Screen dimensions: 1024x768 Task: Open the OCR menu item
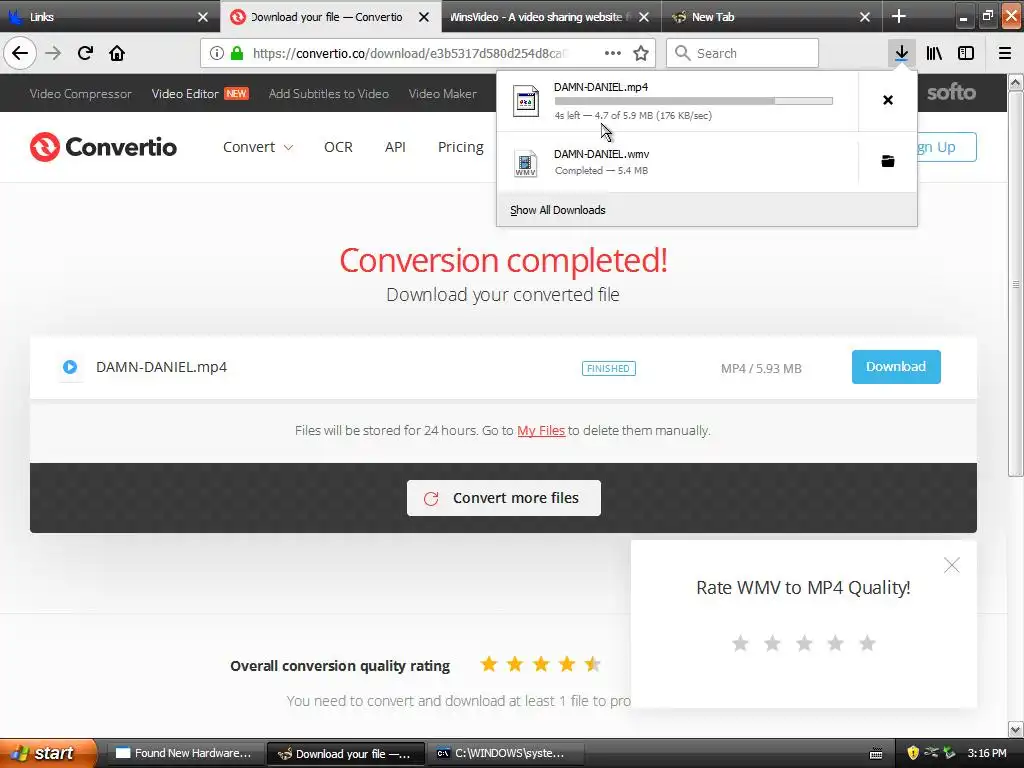tap(338, 147)
